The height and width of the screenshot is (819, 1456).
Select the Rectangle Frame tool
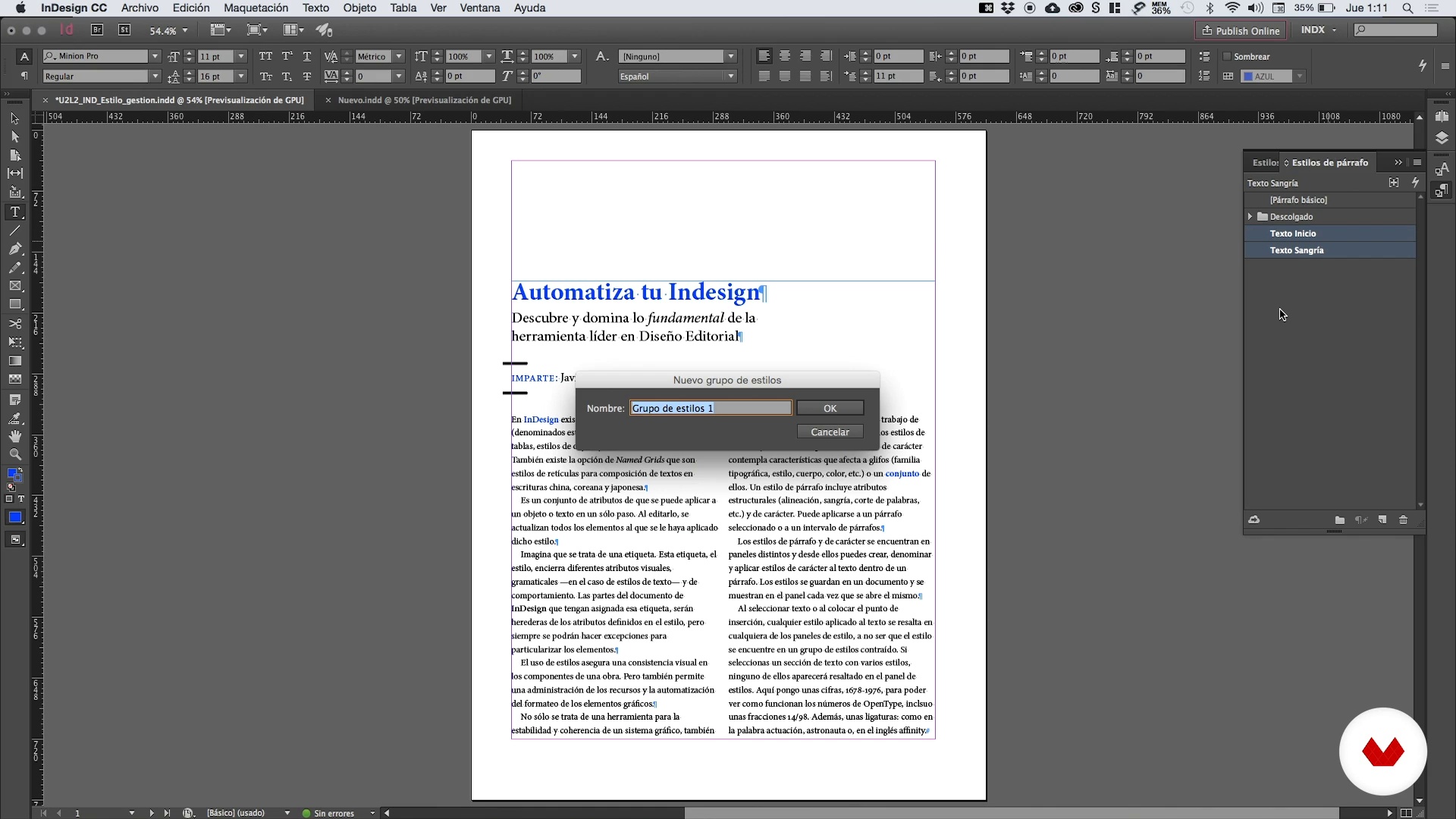[x=14, y=286]
